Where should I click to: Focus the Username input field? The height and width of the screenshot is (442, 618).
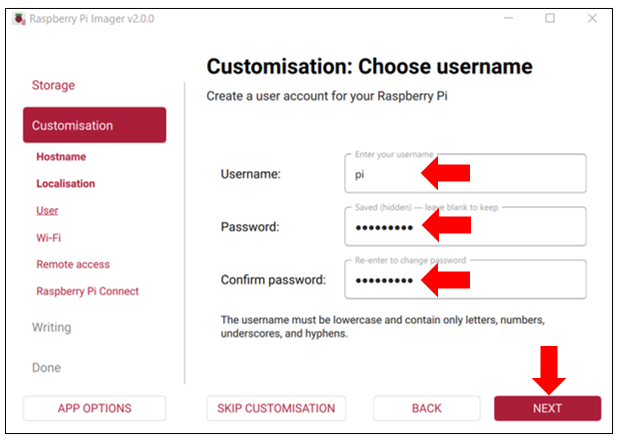465,173
